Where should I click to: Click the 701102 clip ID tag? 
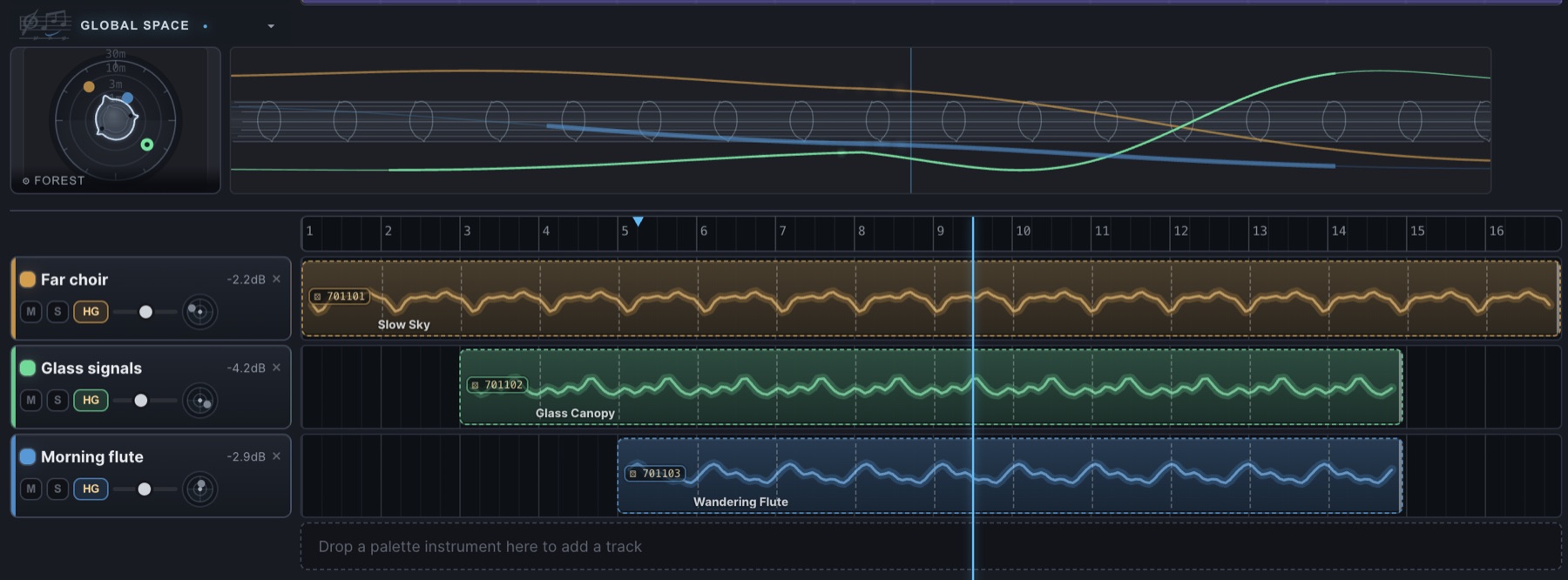pyautogui.click(x=497, y=385)
